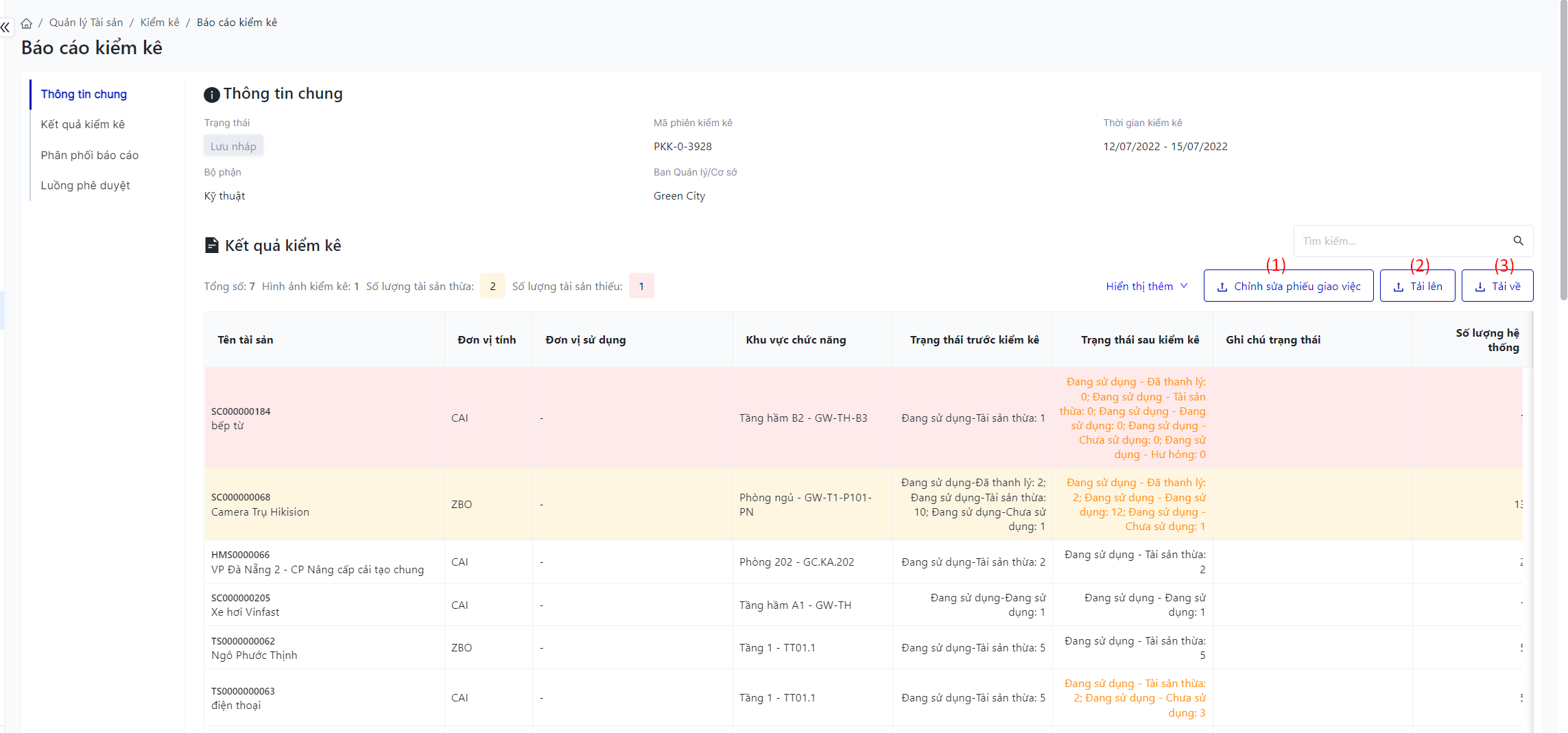Open the Kết quả kiểm kê tab

(82, 124)
